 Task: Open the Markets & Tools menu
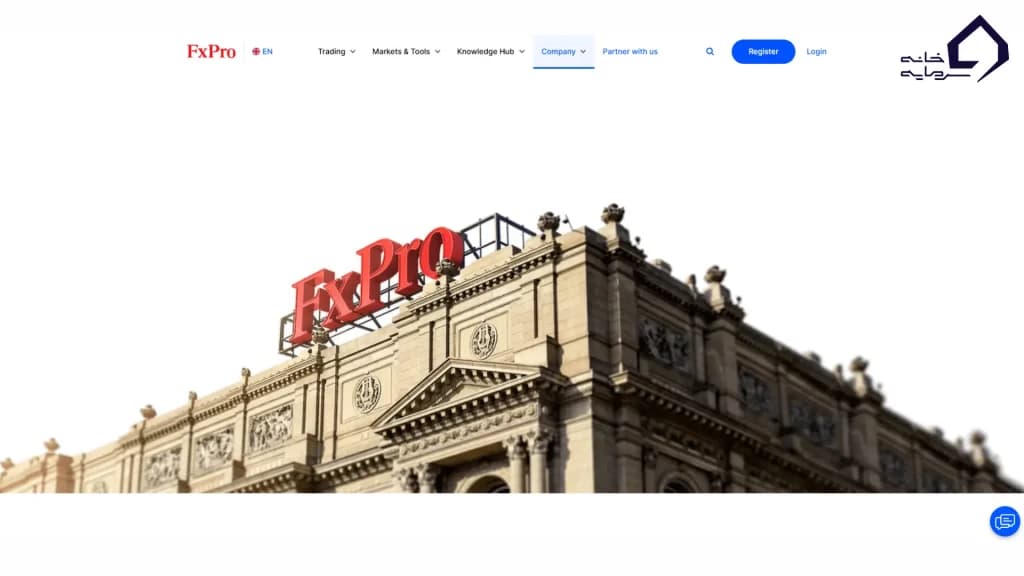406,52
